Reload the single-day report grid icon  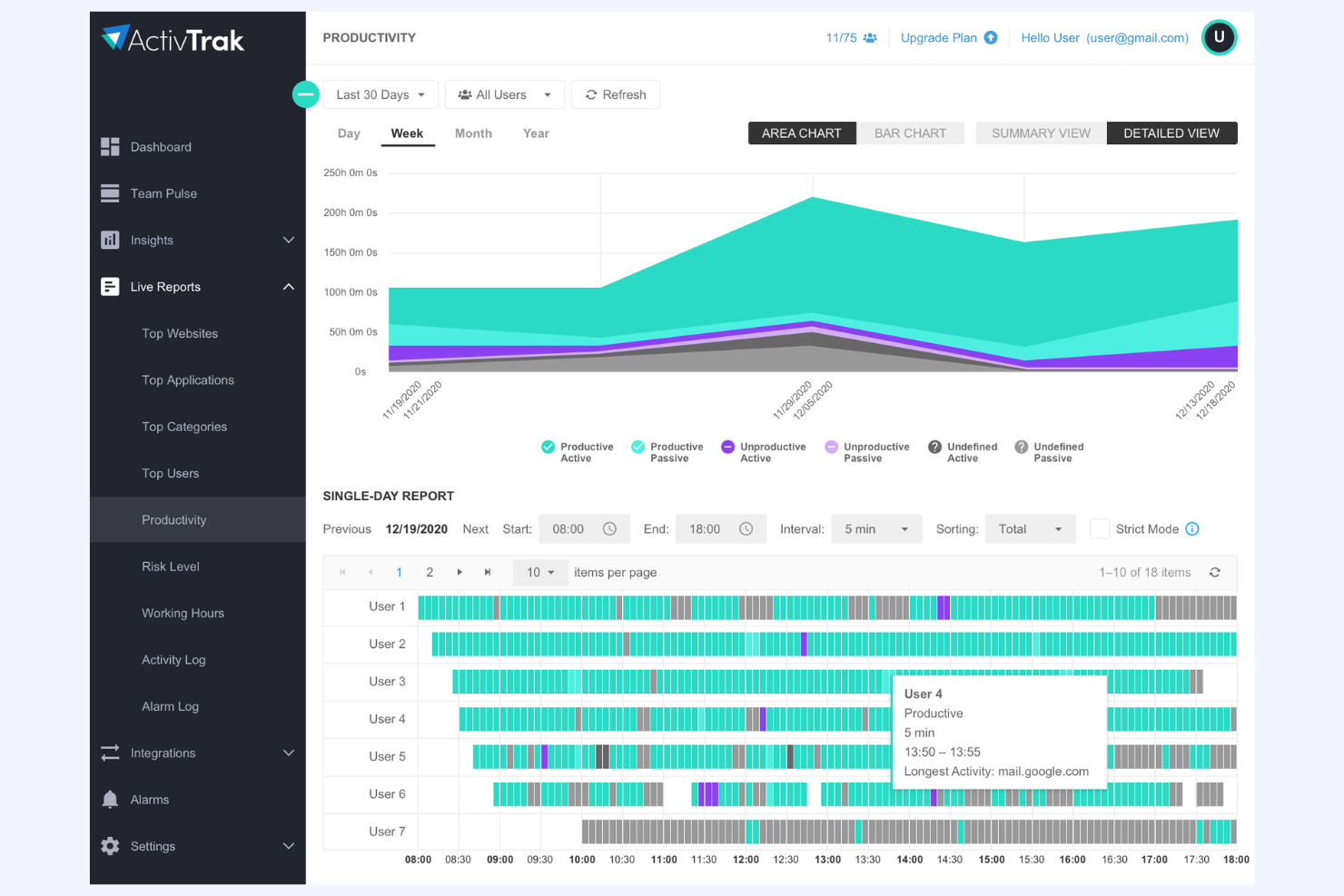click(x=1215, y=572)
